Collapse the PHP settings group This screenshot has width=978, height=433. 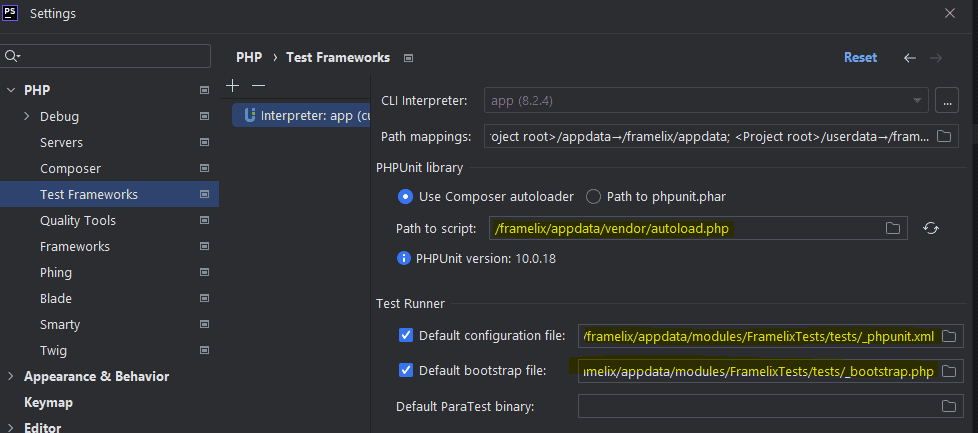(x=11, y=90)
